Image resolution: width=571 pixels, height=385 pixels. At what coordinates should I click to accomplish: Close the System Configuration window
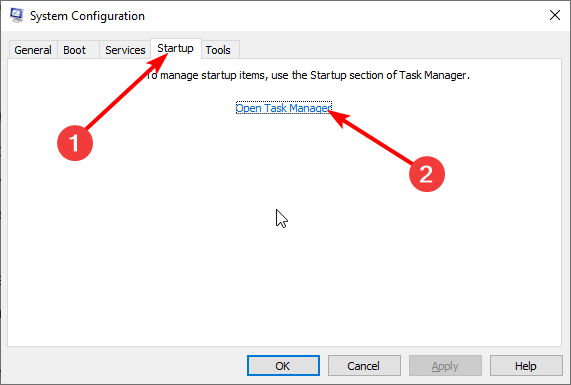555,15
